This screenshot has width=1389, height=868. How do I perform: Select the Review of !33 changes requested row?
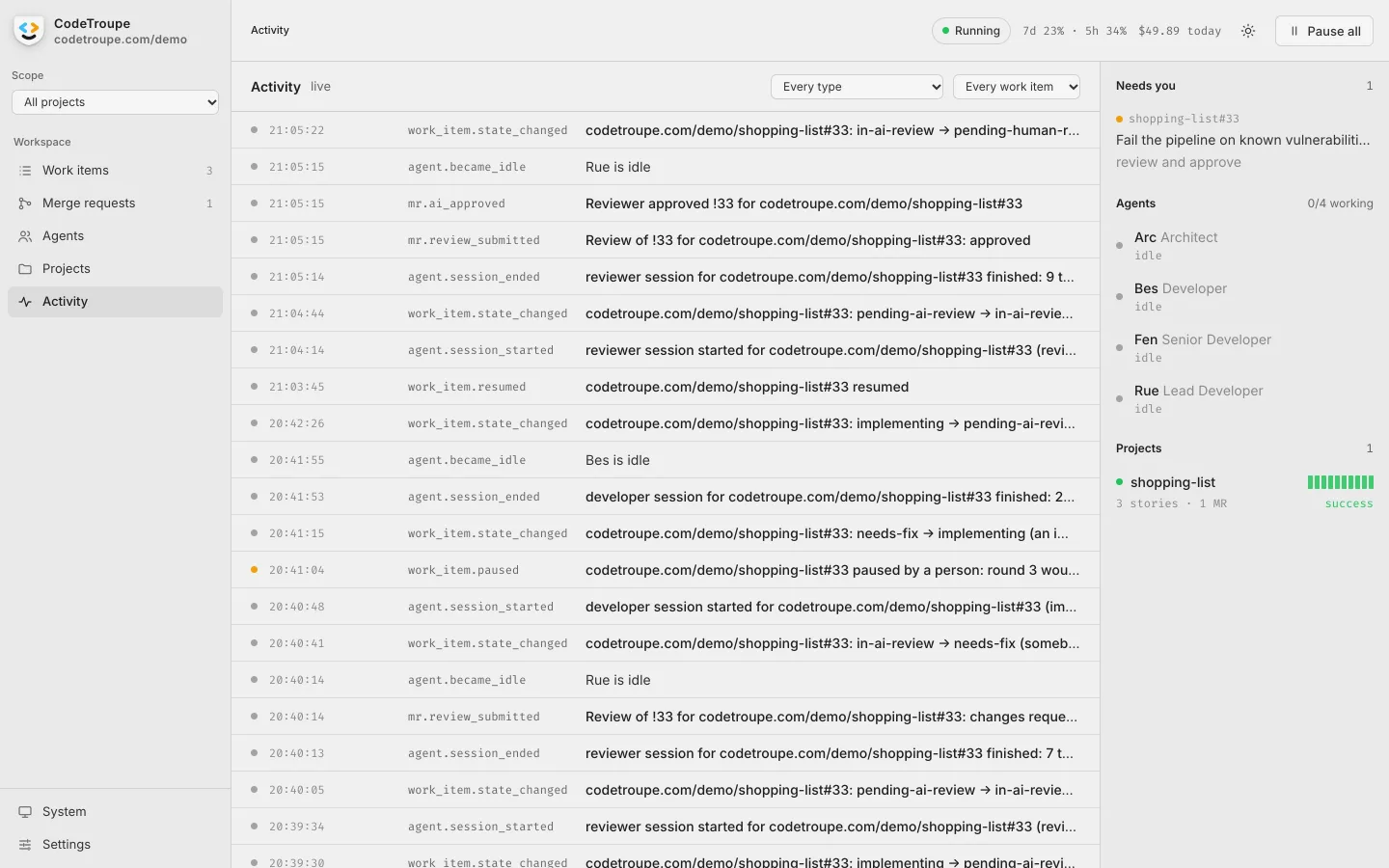[666, 717]
